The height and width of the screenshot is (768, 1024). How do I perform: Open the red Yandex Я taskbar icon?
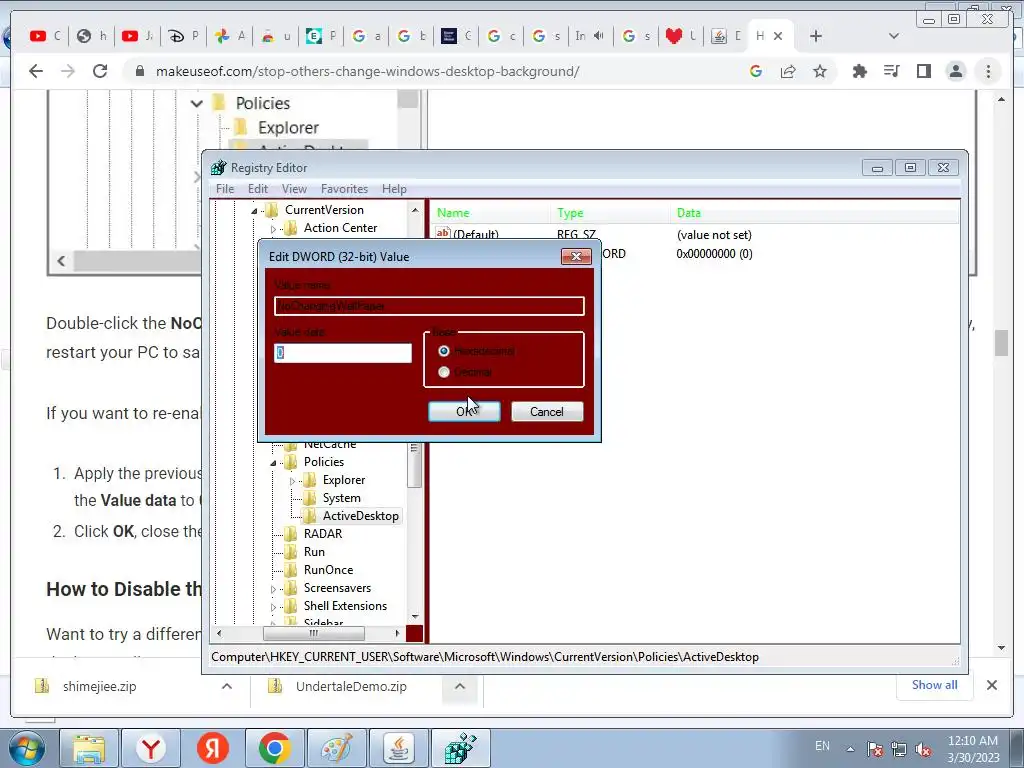tap(213, 748)
